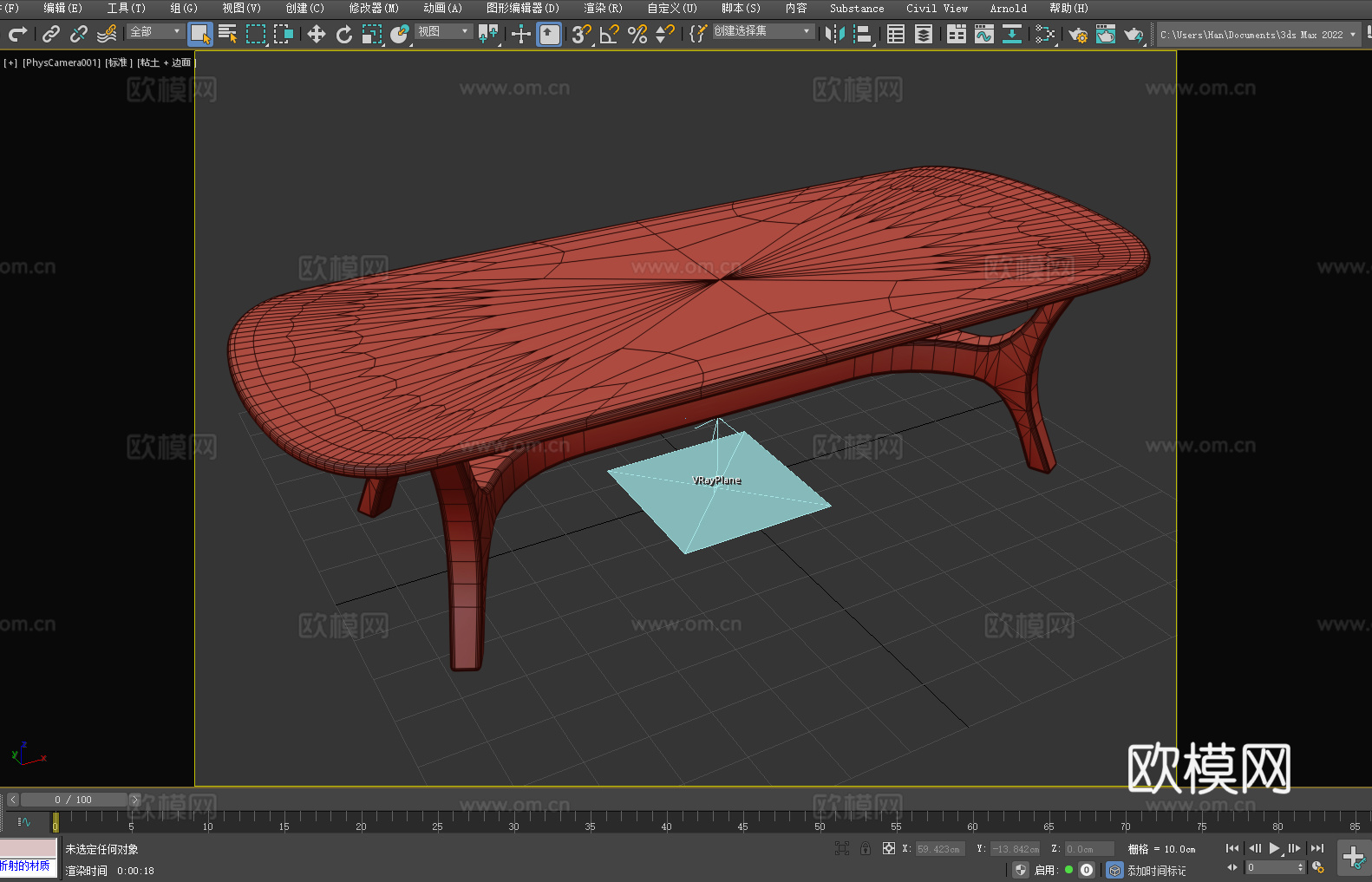Toggle Angle Snap
The image size is (1372, 882).
point(610,34)
